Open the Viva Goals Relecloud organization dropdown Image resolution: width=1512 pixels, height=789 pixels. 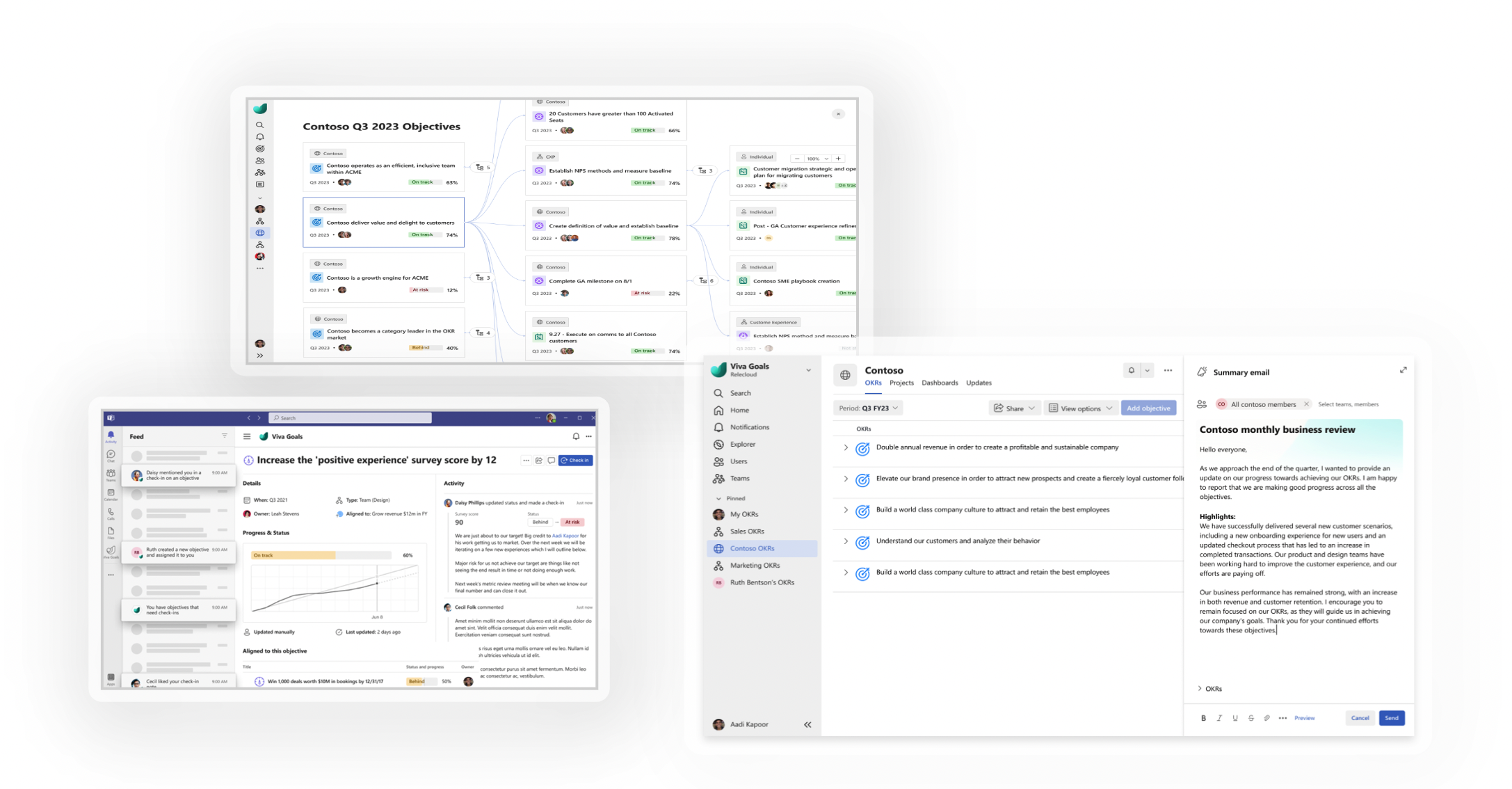(808, 370)
